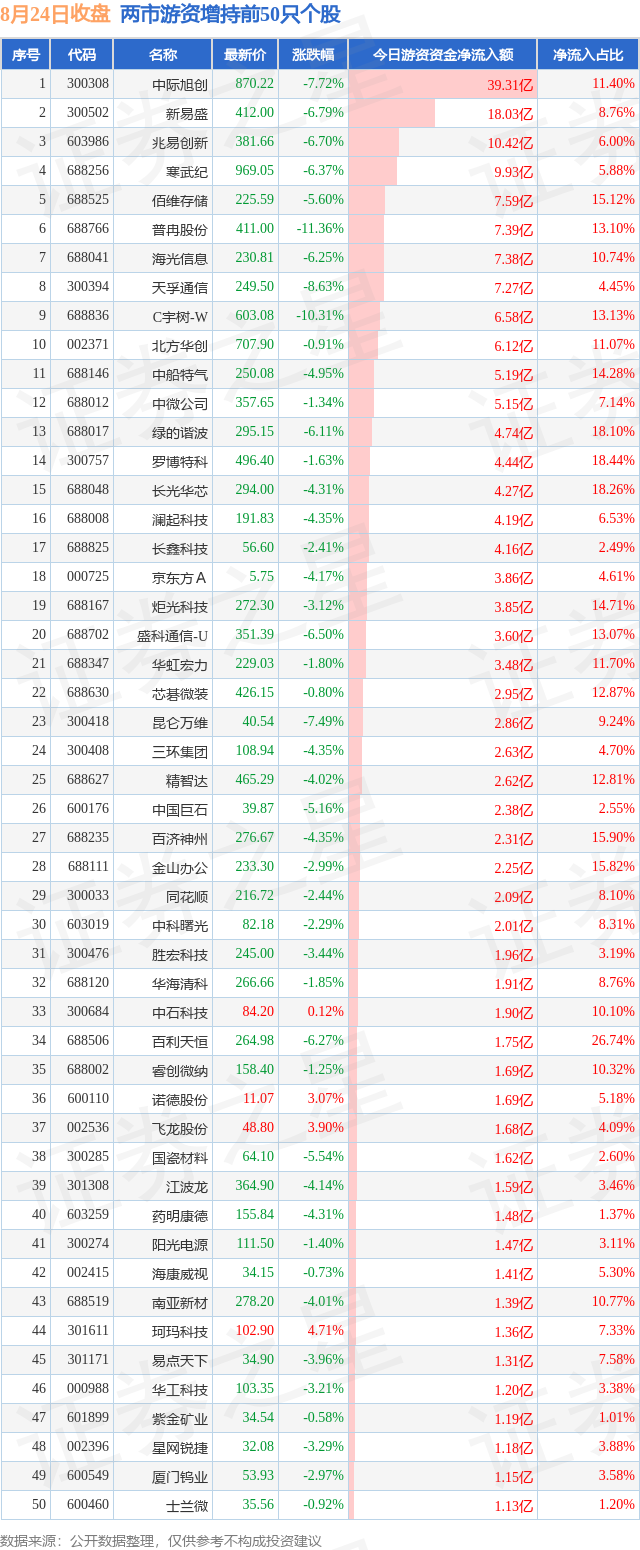
Task: Select stock name 紫金矿业
Action: tap(180, 1418)
